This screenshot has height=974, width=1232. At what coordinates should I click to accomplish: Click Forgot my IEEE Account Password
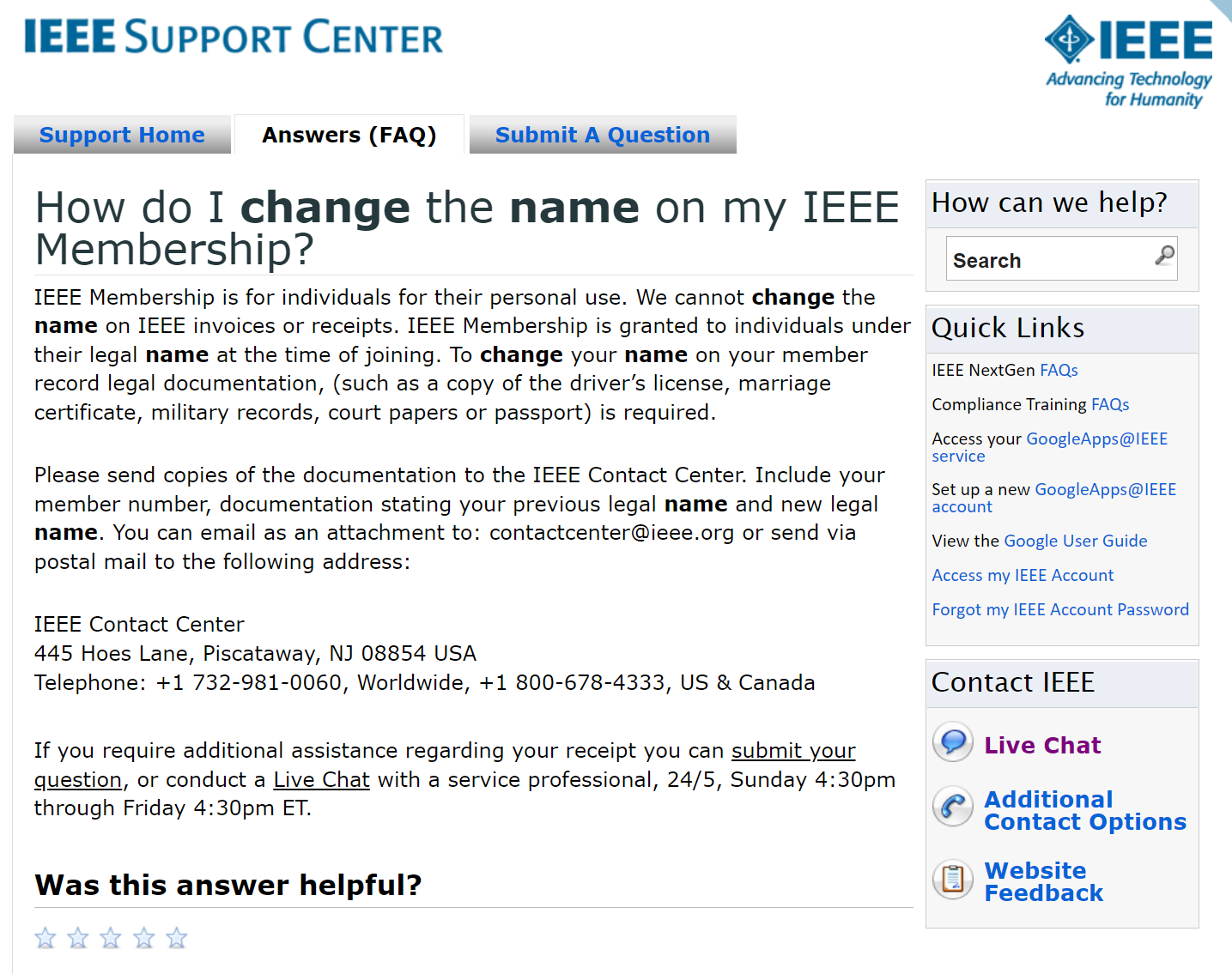click(x=1059, y=609)
